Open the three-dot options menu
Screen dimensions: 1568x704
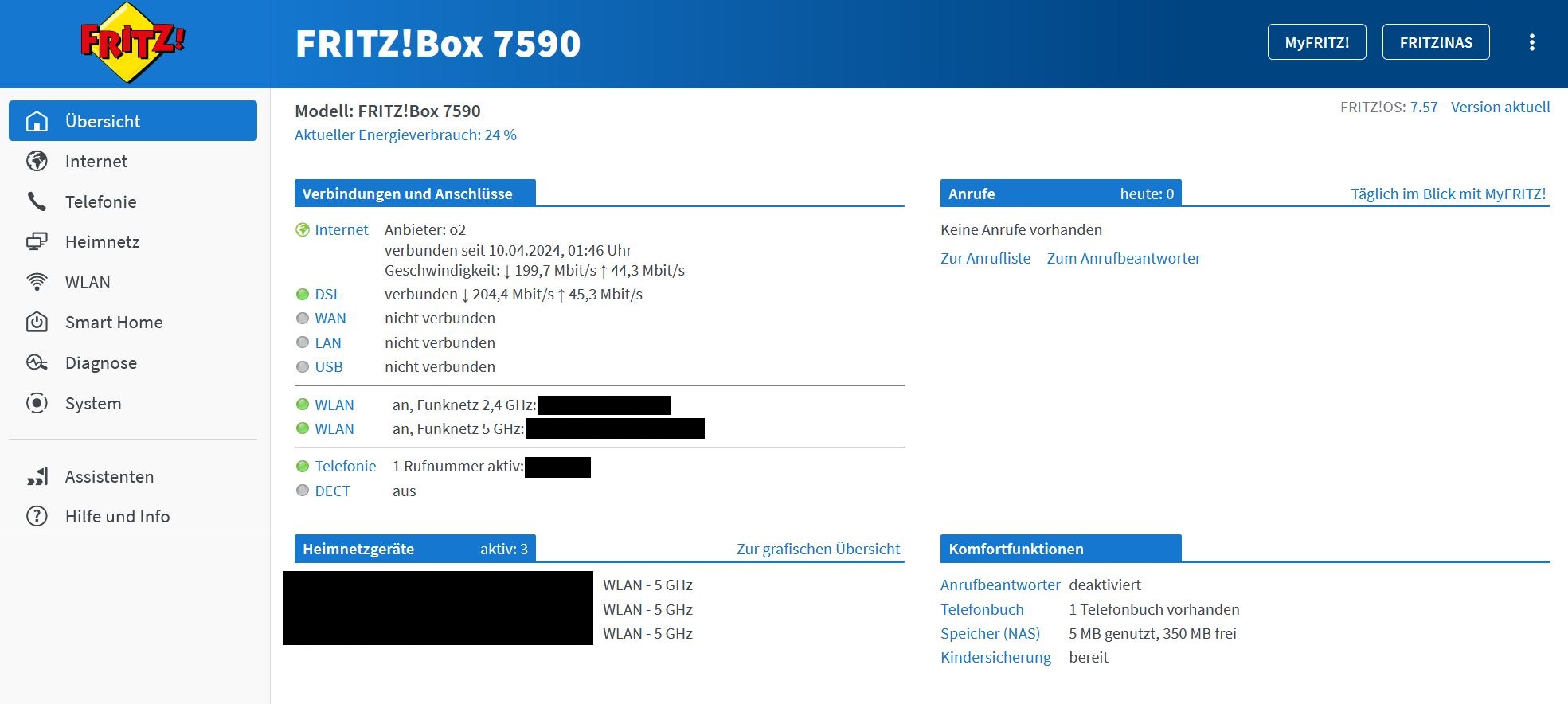point(1531,42)
